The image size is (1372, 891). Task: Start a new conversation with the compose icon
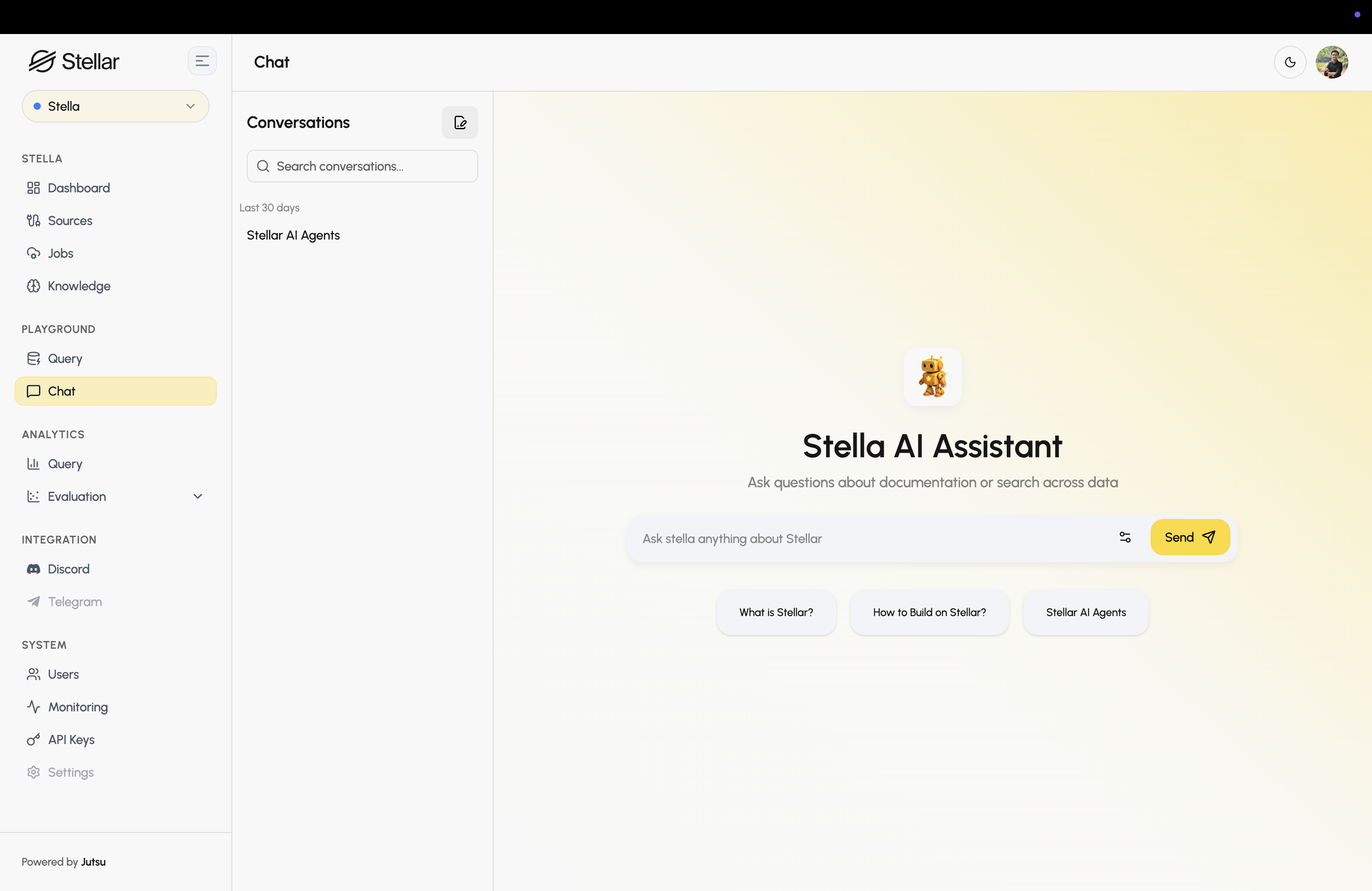click(460, 122)
